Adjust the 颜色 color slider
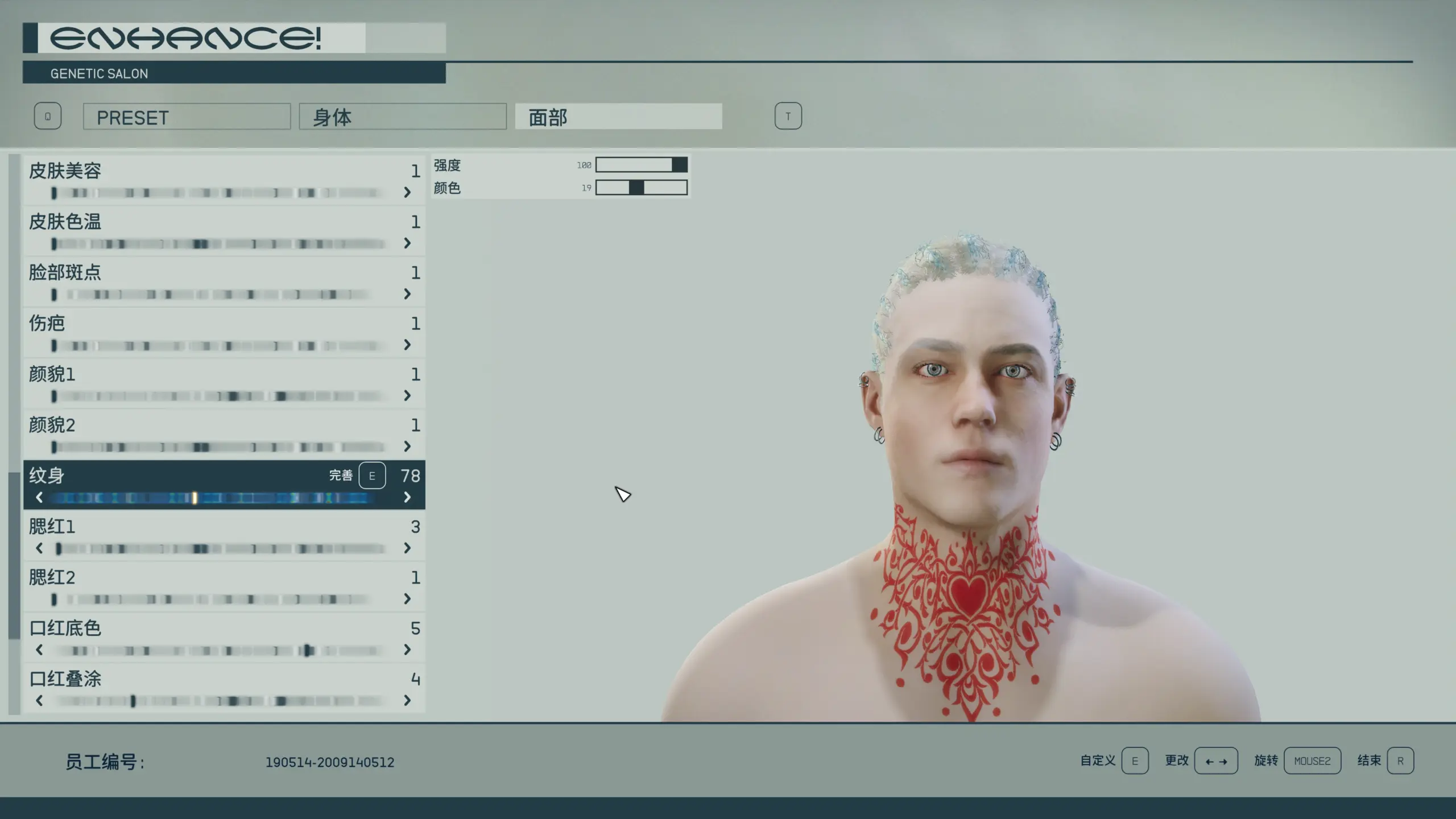This screenshot has width=1456, height=819. [641, 188]
